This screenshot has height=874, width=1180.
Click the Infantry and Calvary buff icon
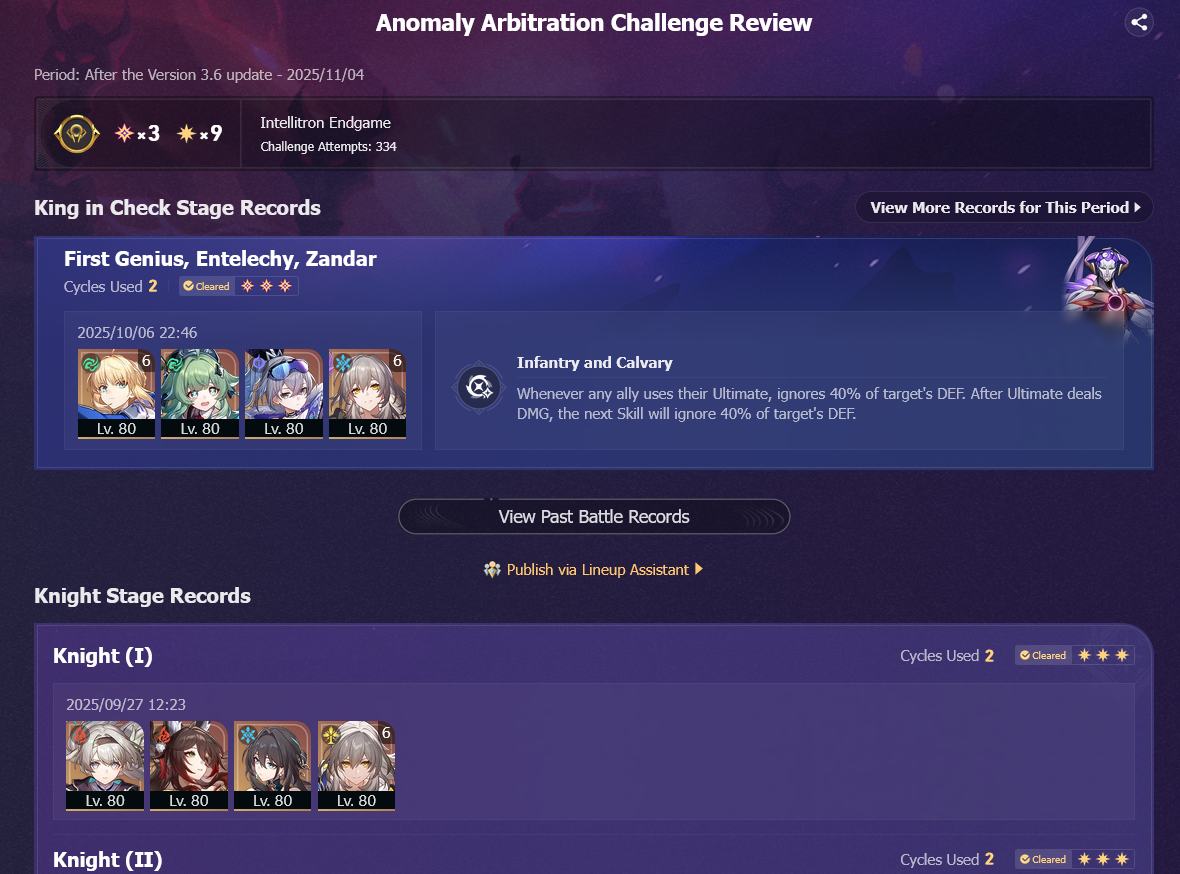479,387
